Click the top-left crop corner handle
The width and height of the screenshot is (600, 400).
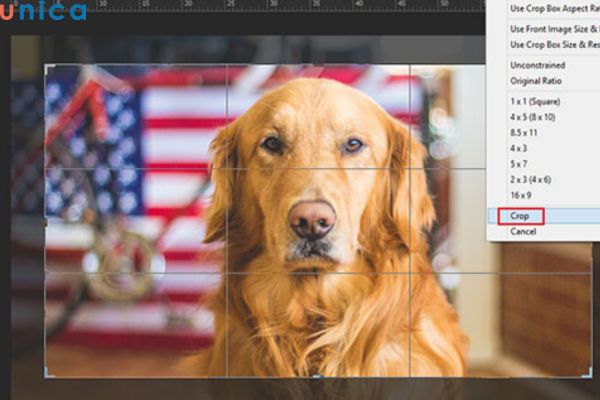point(49,69)
